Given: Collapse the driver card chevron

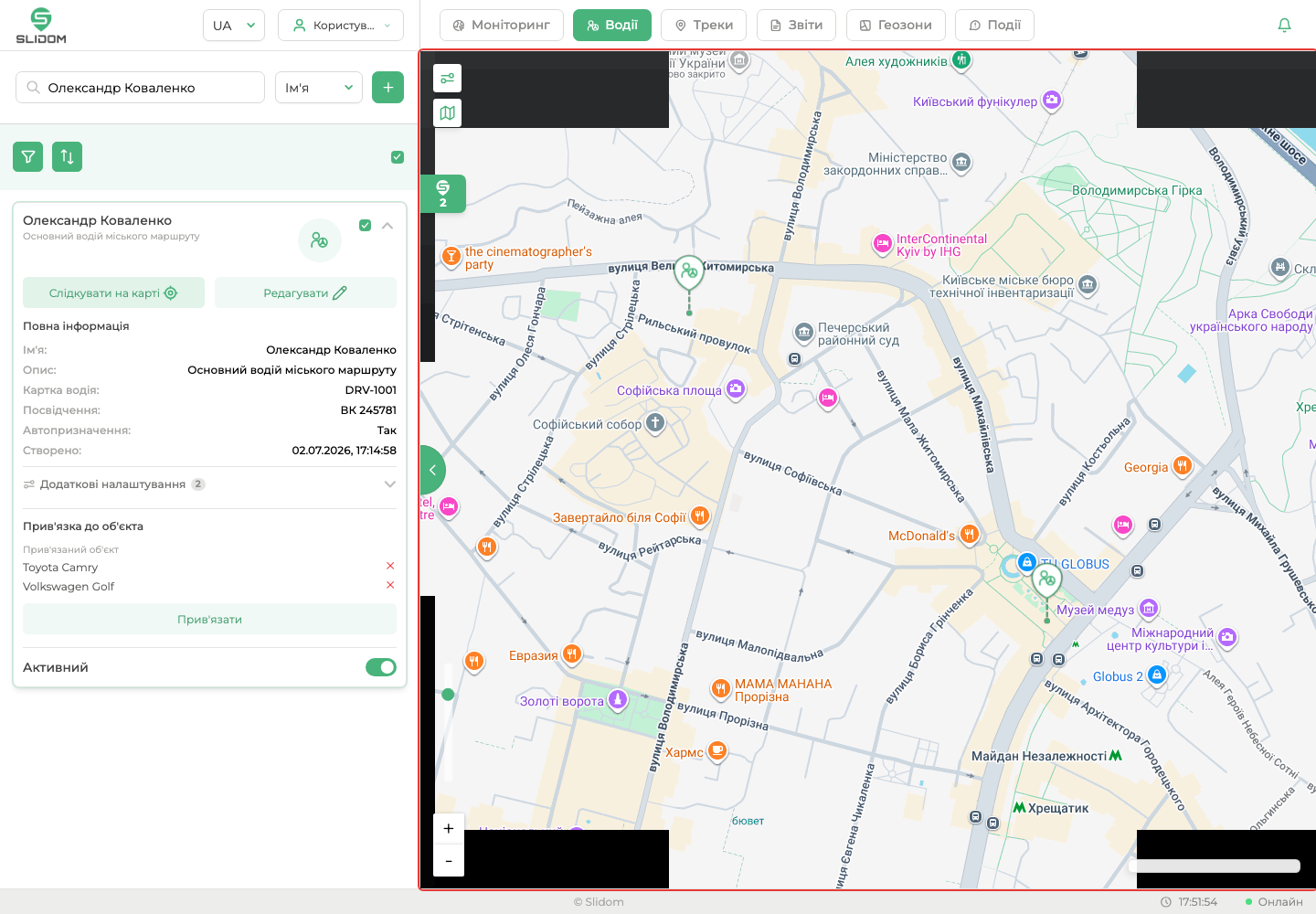Looking at the screenshot, I should point(387,226).
